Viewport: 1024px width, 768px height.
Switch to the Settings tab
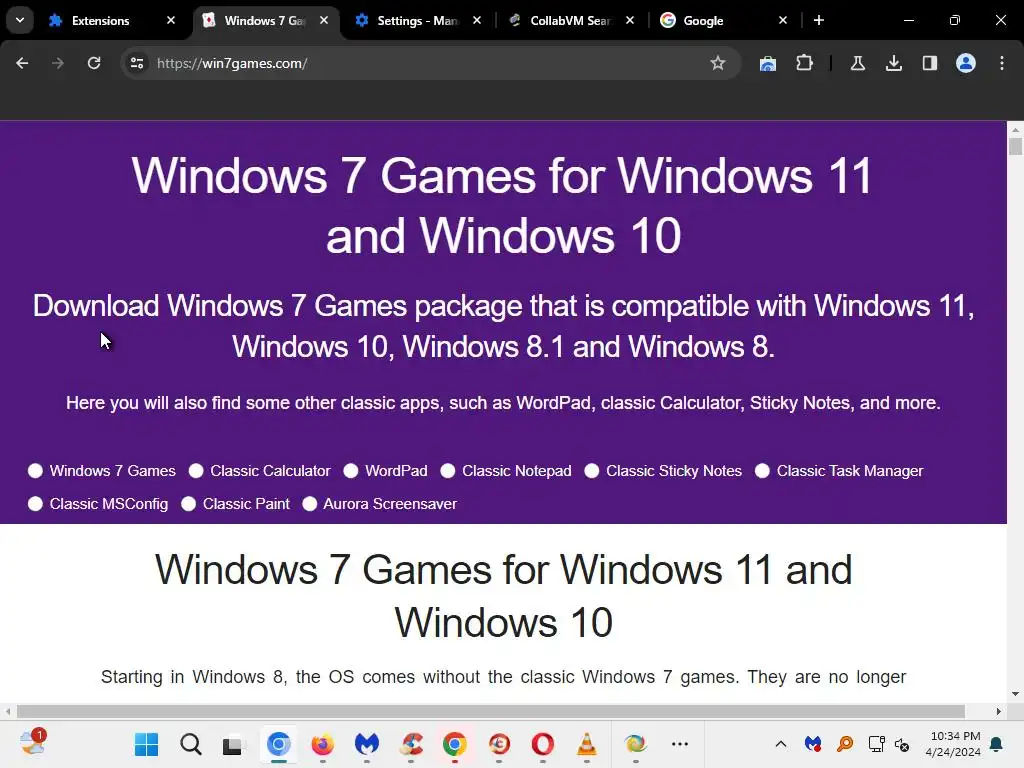(x=418, y=21)
